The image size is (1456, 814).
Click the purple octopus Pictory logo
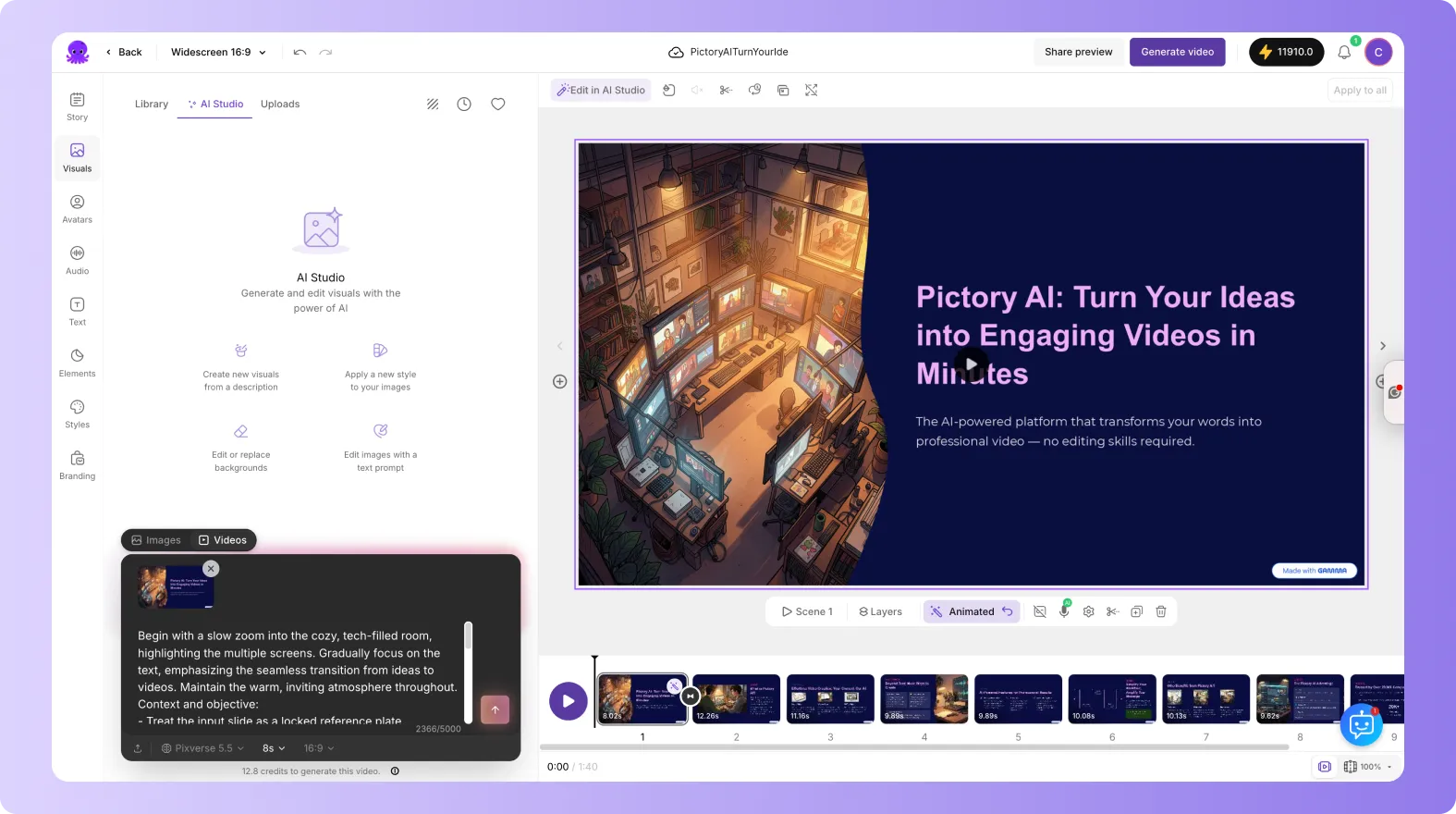78,52
